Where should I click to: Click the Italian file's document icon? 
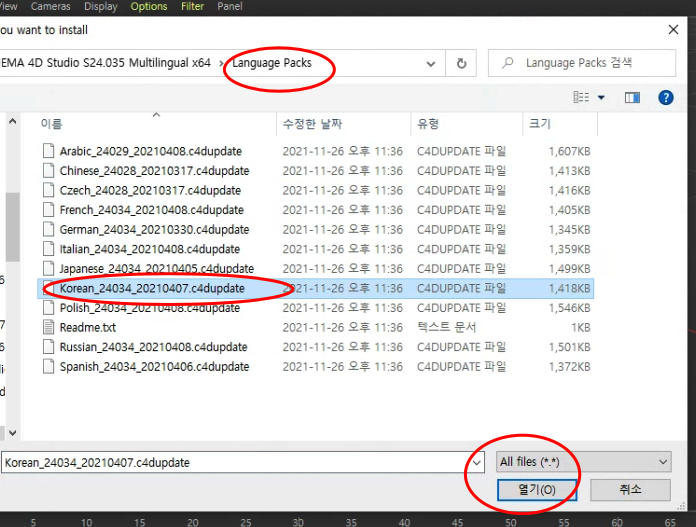tap(48, 249)
